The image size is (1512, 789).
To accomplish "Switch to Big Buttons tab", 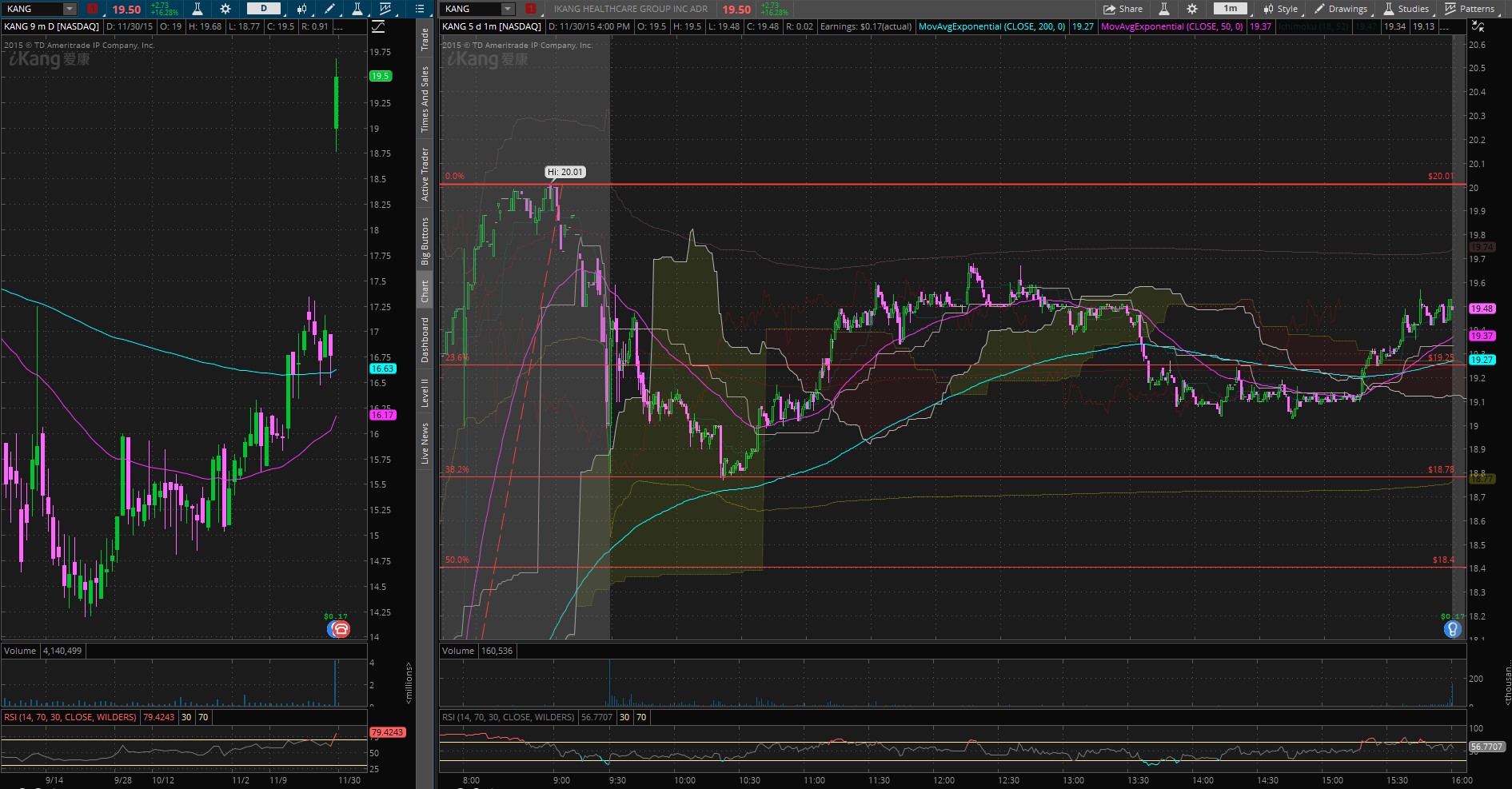I will pos(425,241).
